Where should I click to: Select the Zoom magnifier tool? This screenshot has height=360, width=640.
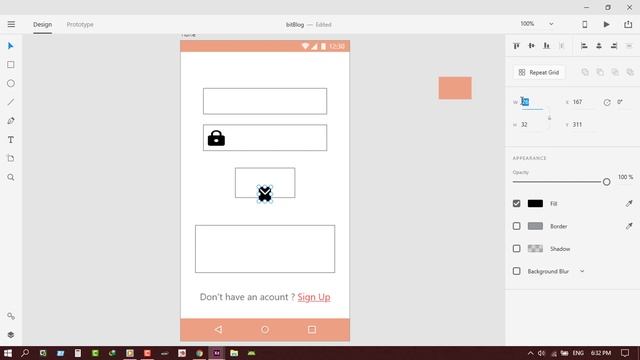pyautogui.click(x=11, y=177)
